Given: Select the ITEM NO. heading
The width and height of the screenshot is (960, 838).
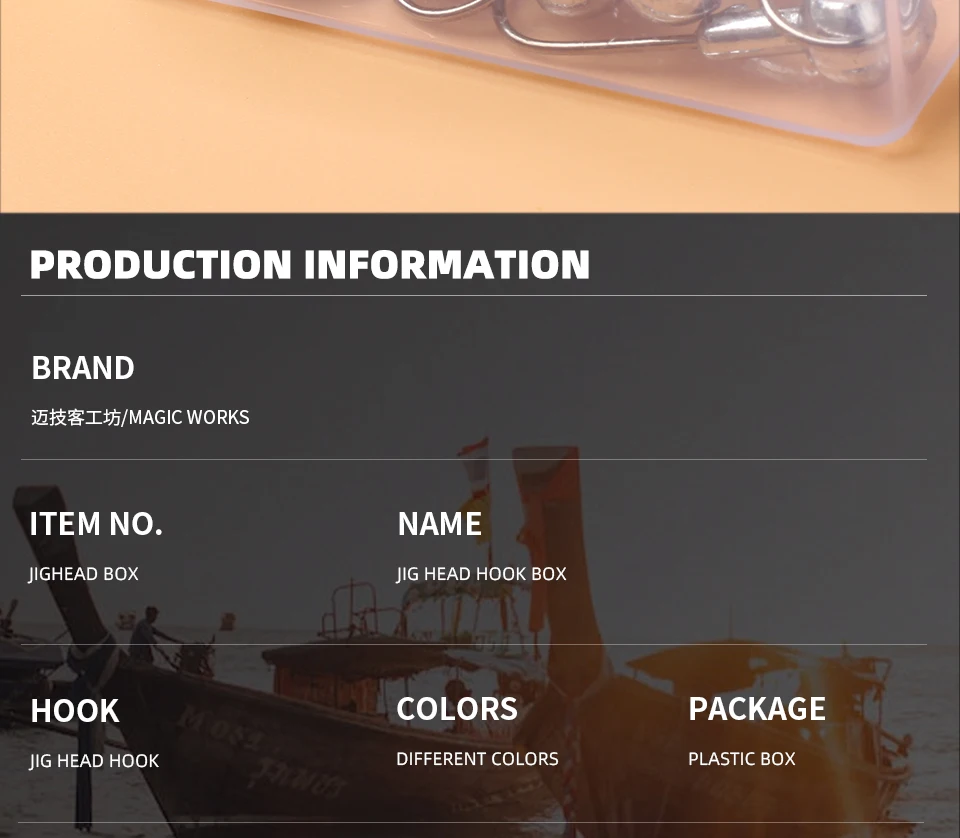Looking at the screenshot, I should pyautogui.click(x=96, y=524).
